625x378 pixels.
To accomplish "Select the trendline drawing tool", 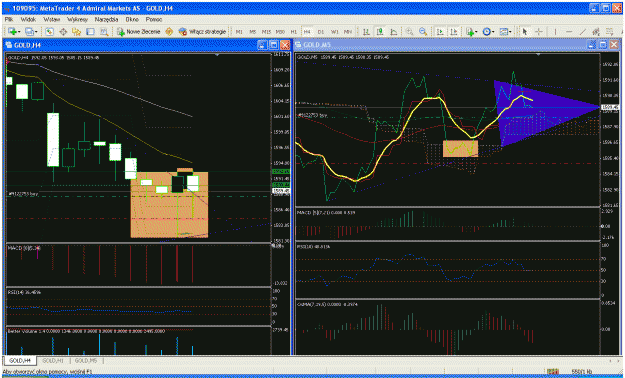I will click(582, 32).
